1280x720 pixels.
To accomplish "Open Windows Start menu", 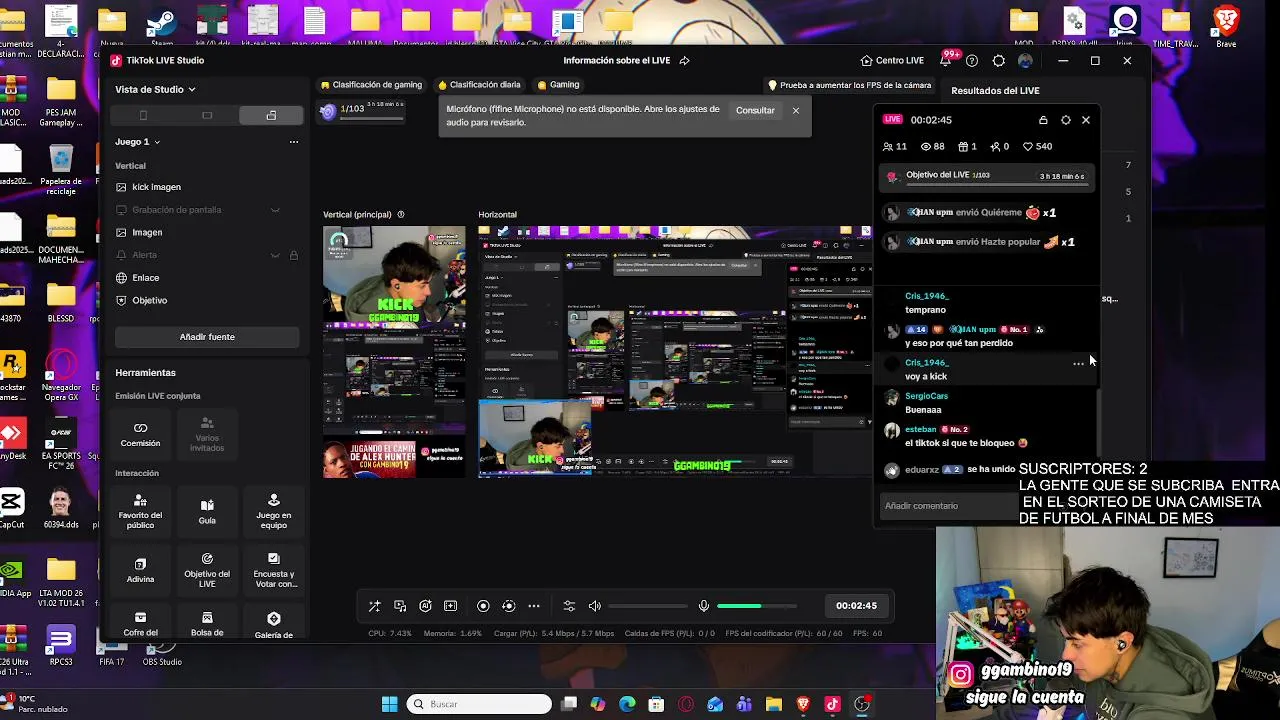I will (x=390, y=704).
